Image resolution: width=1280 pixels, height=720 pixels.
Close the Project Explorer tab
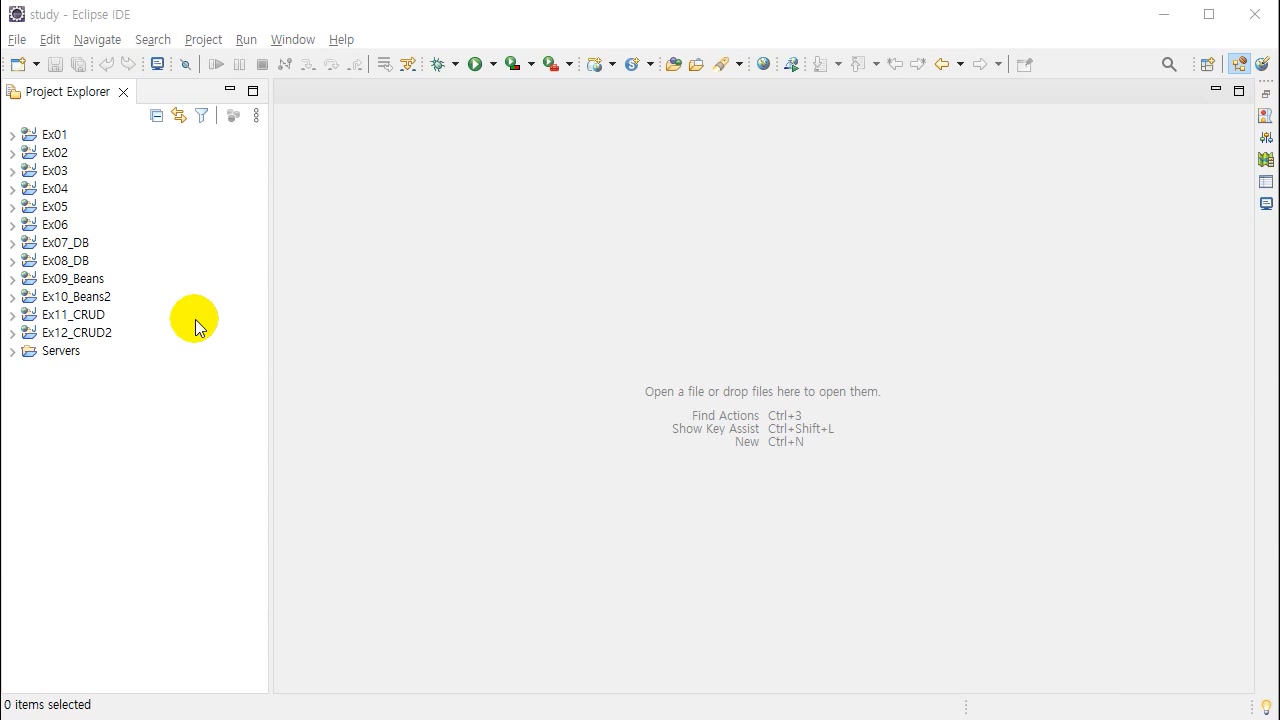(x=123, y=92)
